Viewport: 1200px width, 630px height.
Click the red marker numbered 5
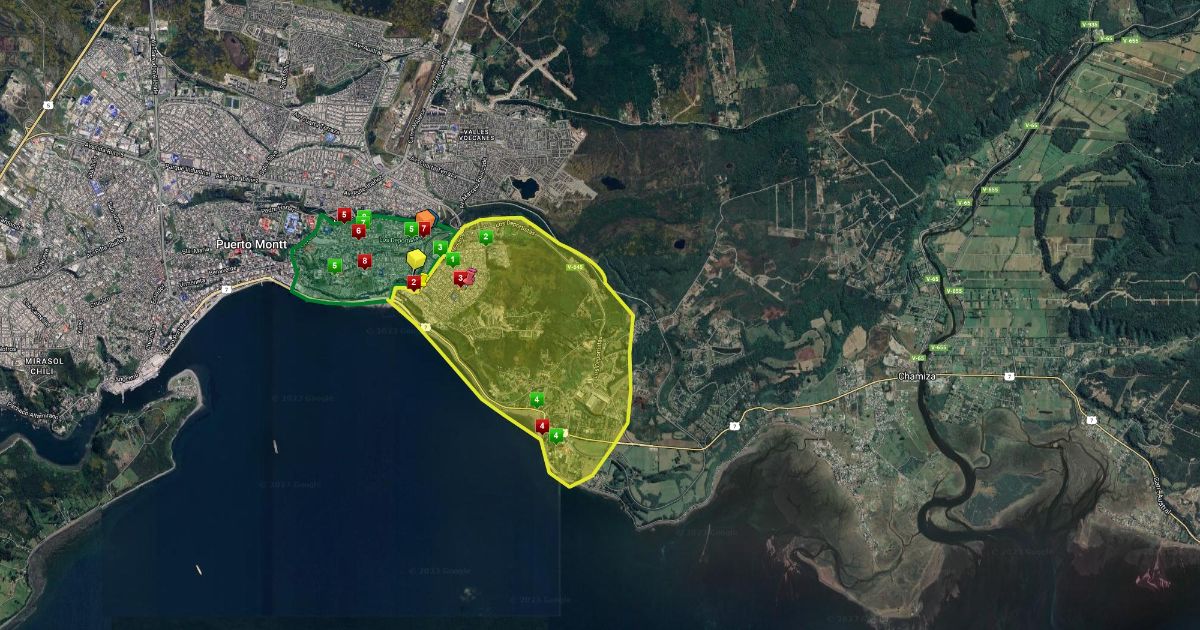tap(344, 214)
